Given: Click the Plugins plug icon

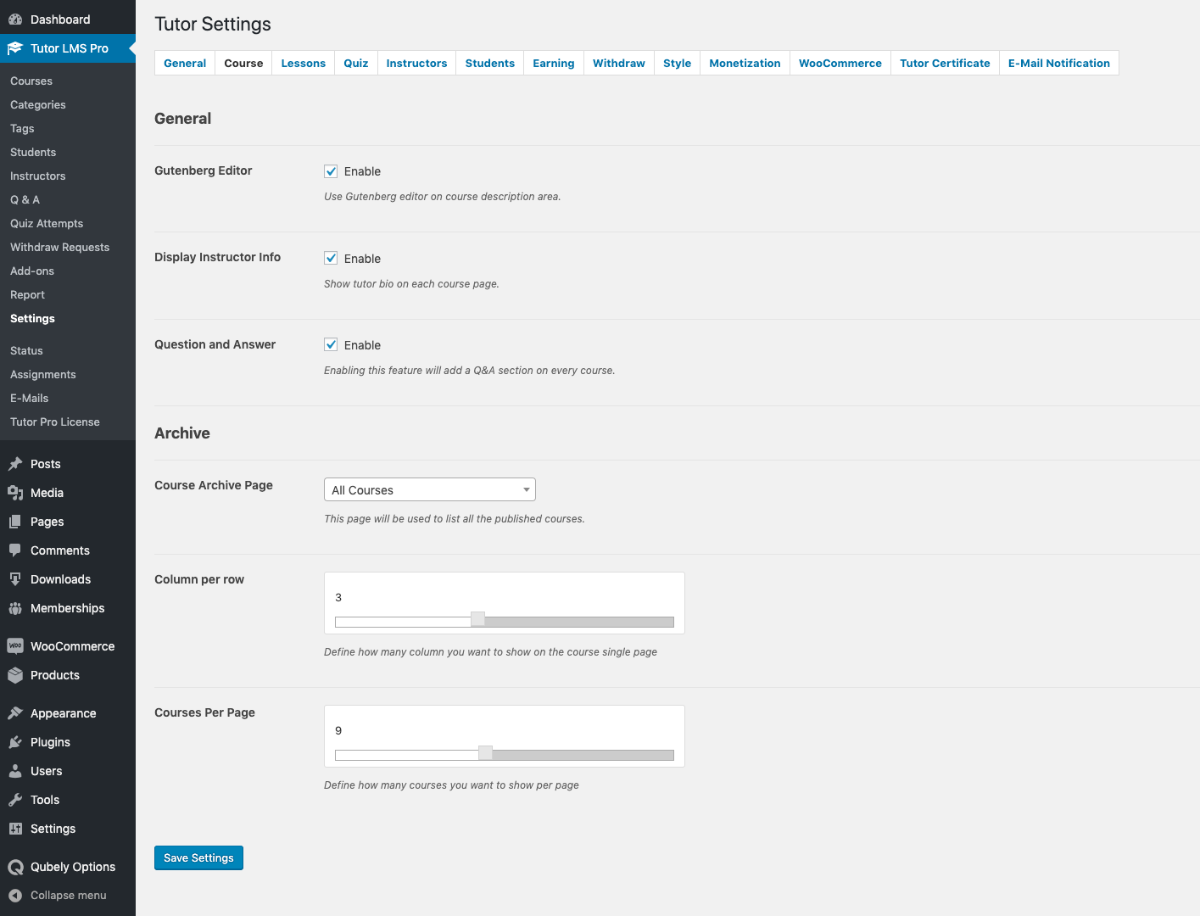Looking at the screenshot, I should click(x=15, y=742).
